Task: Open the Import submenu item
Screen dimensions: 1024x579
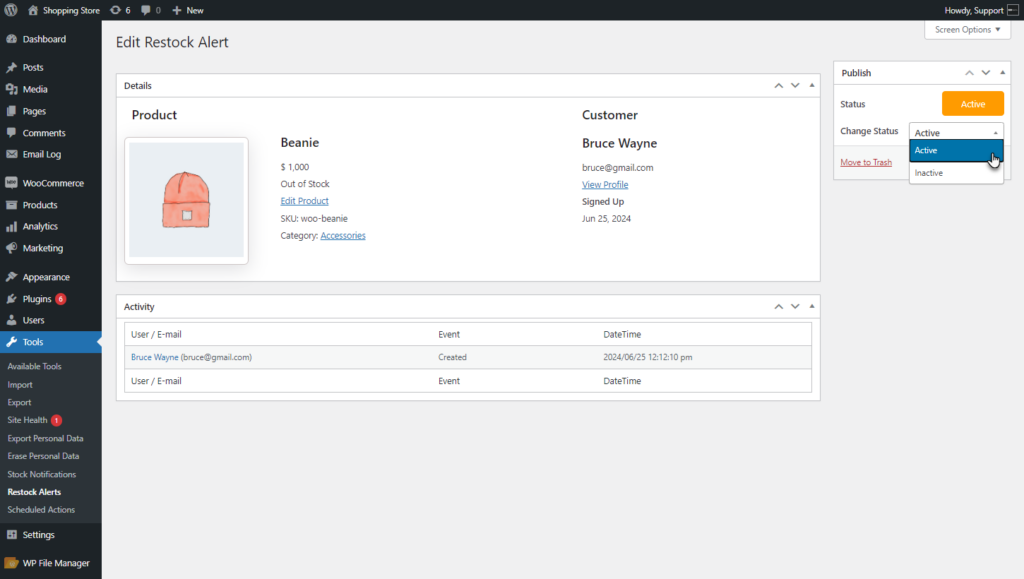Action: coord(20,384)
